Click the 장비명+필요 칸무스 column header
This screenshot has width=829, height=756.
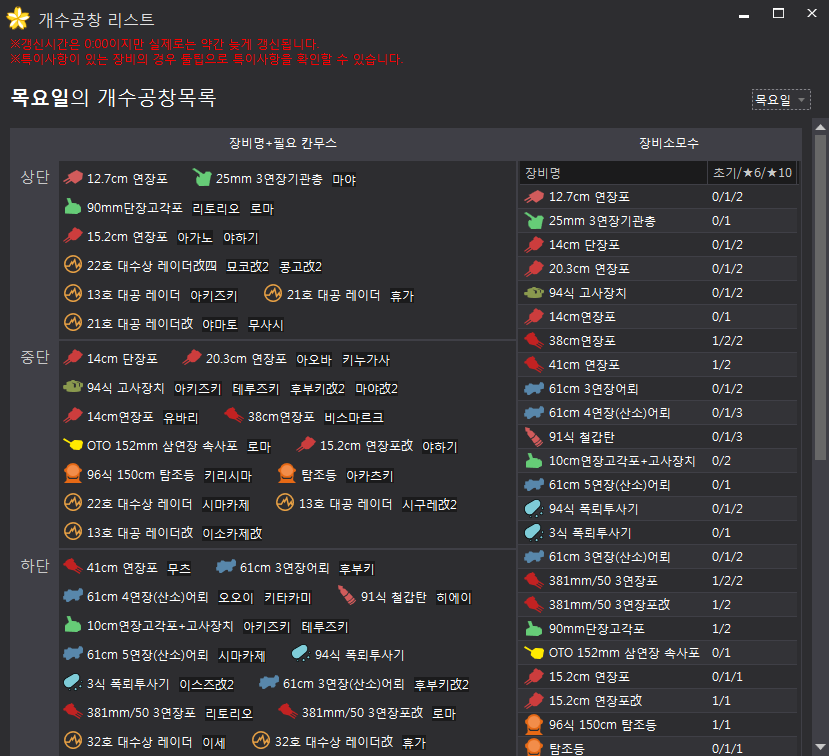click(x=283, y=143)
